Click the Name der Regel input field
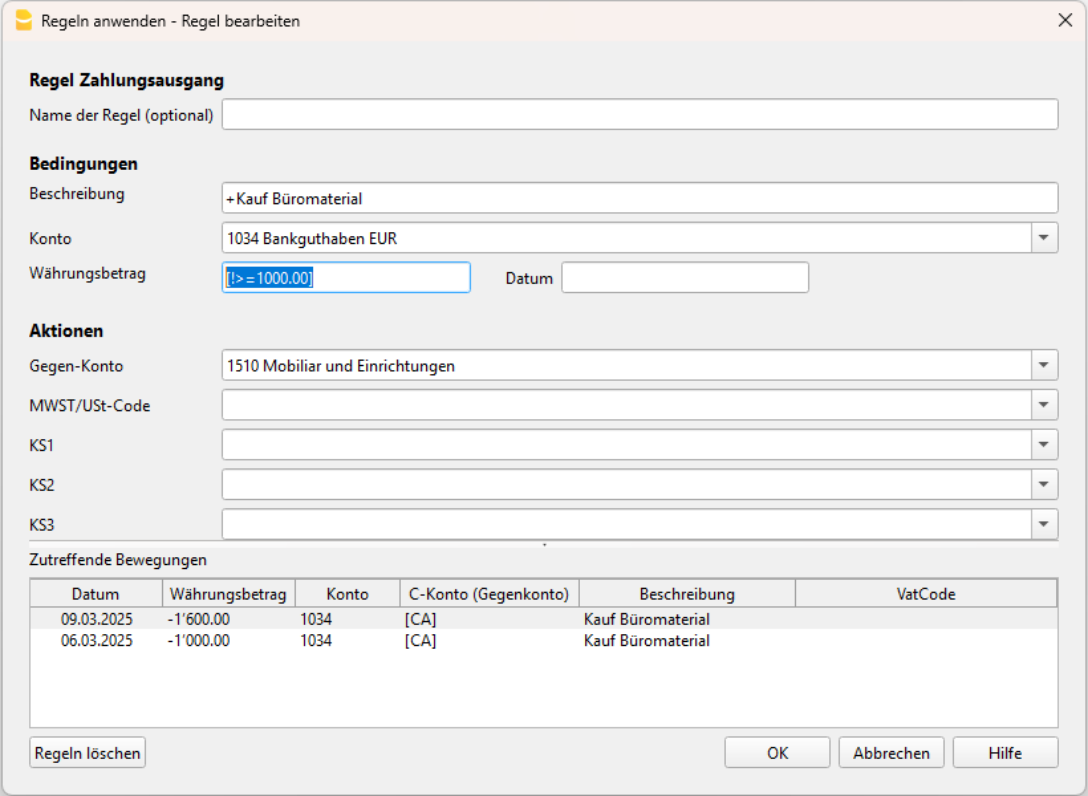Viewport: 1088px width, 796px height. click(x=639, y=115)
